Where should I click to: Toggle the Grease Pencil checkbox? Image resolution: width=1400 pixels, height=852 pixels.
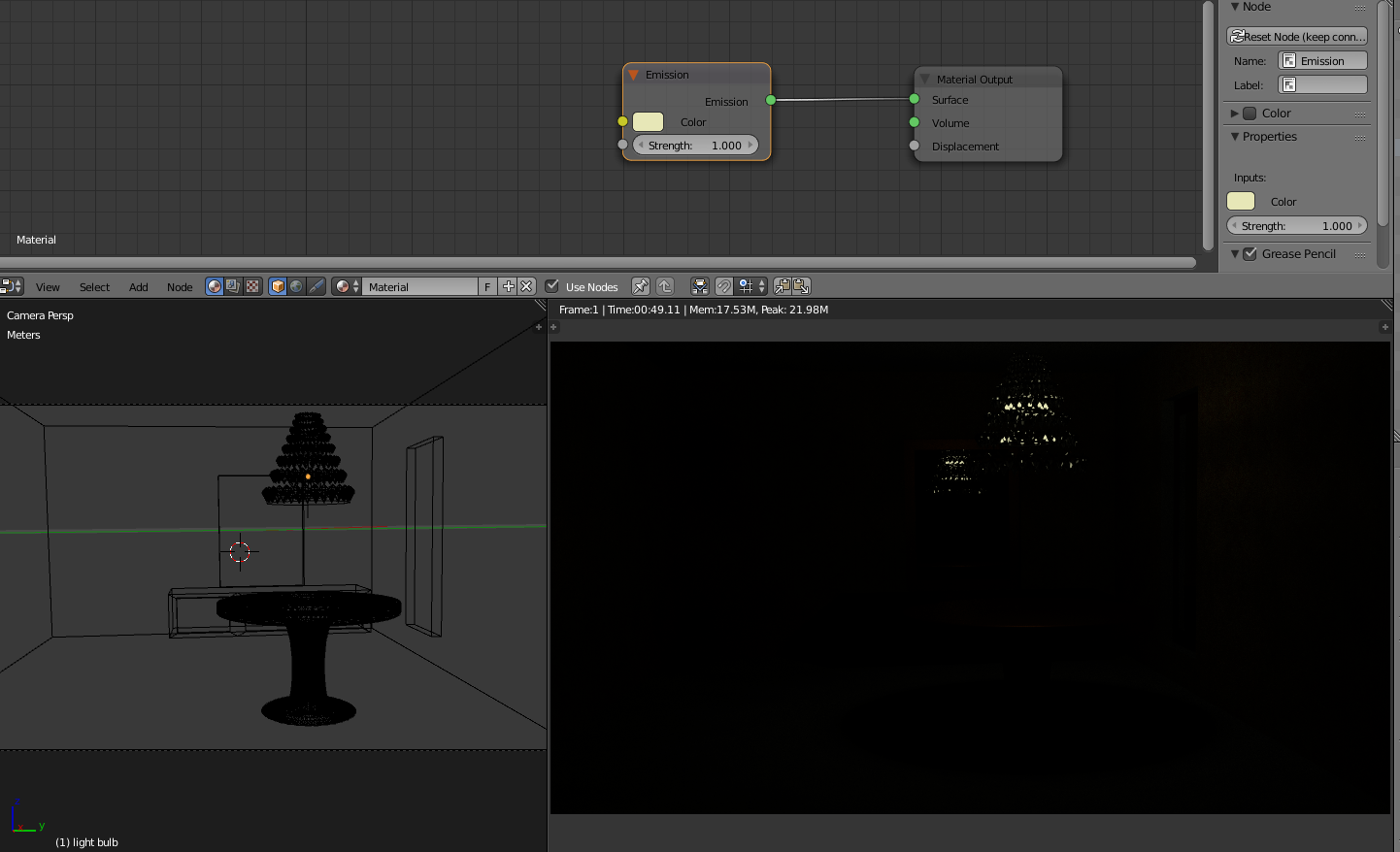[1250, 254]
